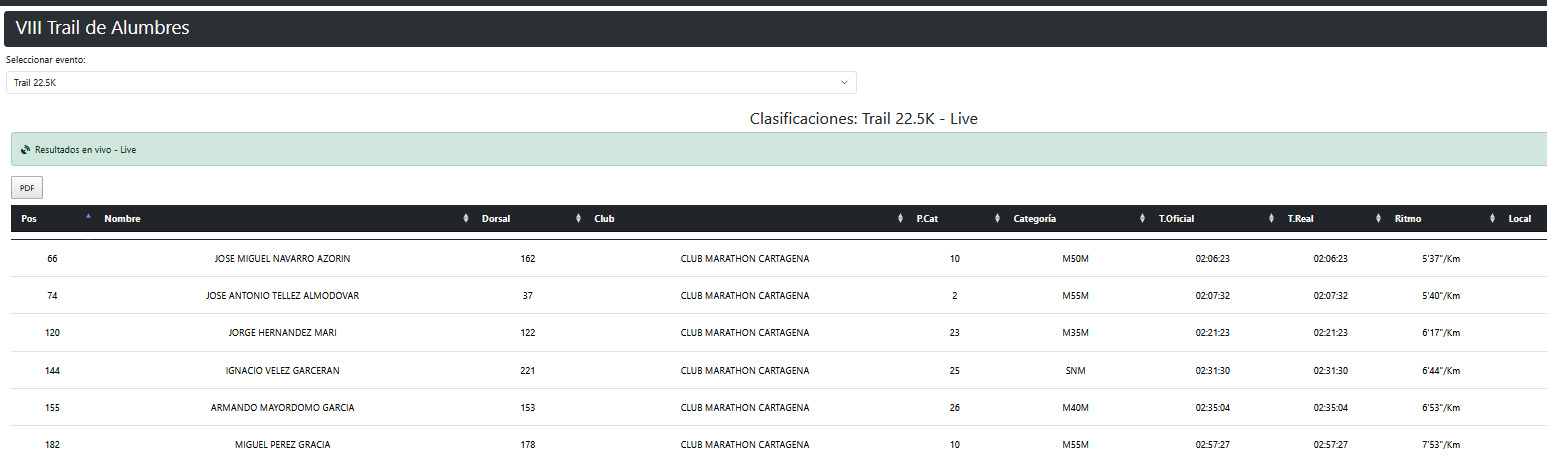Click the T.Oficial column sort icon
This screenshot has width=1547, height=462.
point(1271,219)
